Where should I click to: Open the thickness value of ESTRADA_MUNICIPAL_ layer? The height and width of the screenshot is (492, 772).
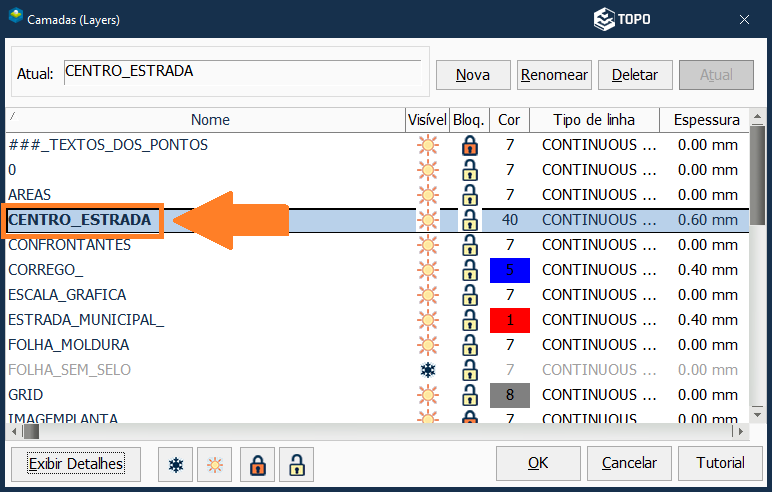(707, 320)
